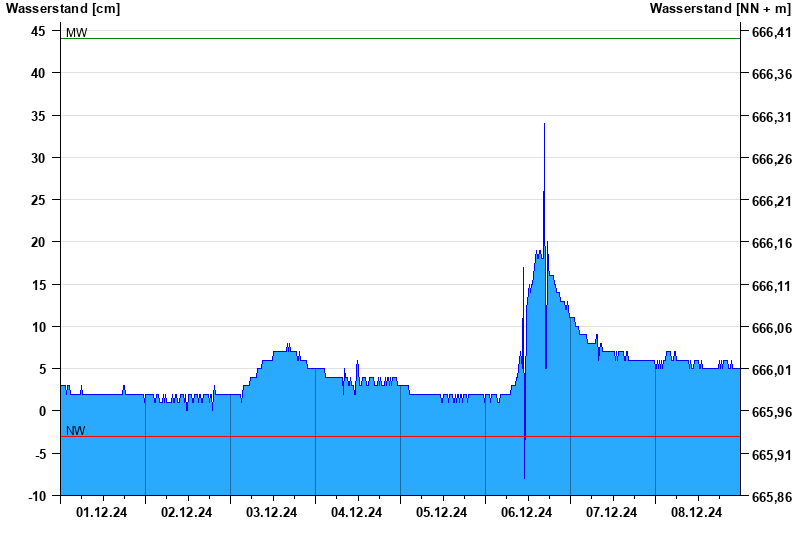The height and width of the screenshot is (550, 800).
Task: Click the 'Wasserstand [NN + m]' axis title
Action: [x=720, y=9]
